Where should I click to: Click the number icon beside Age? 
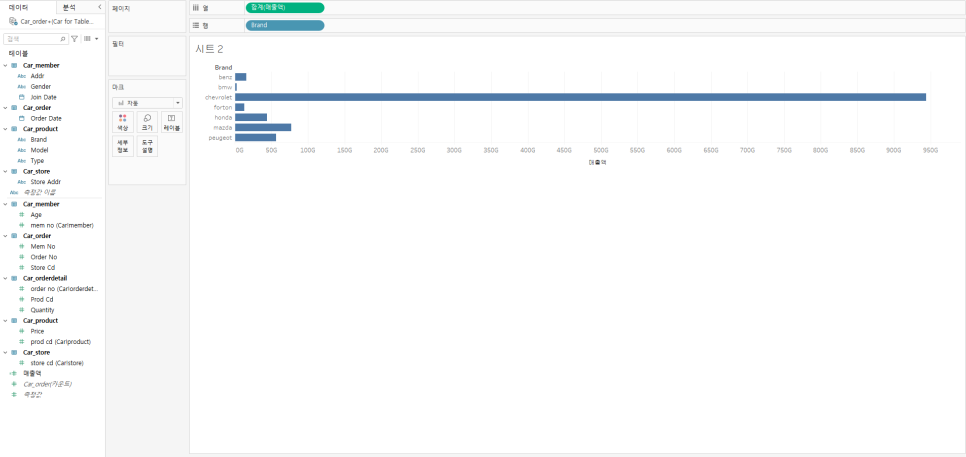pos(22,215)
